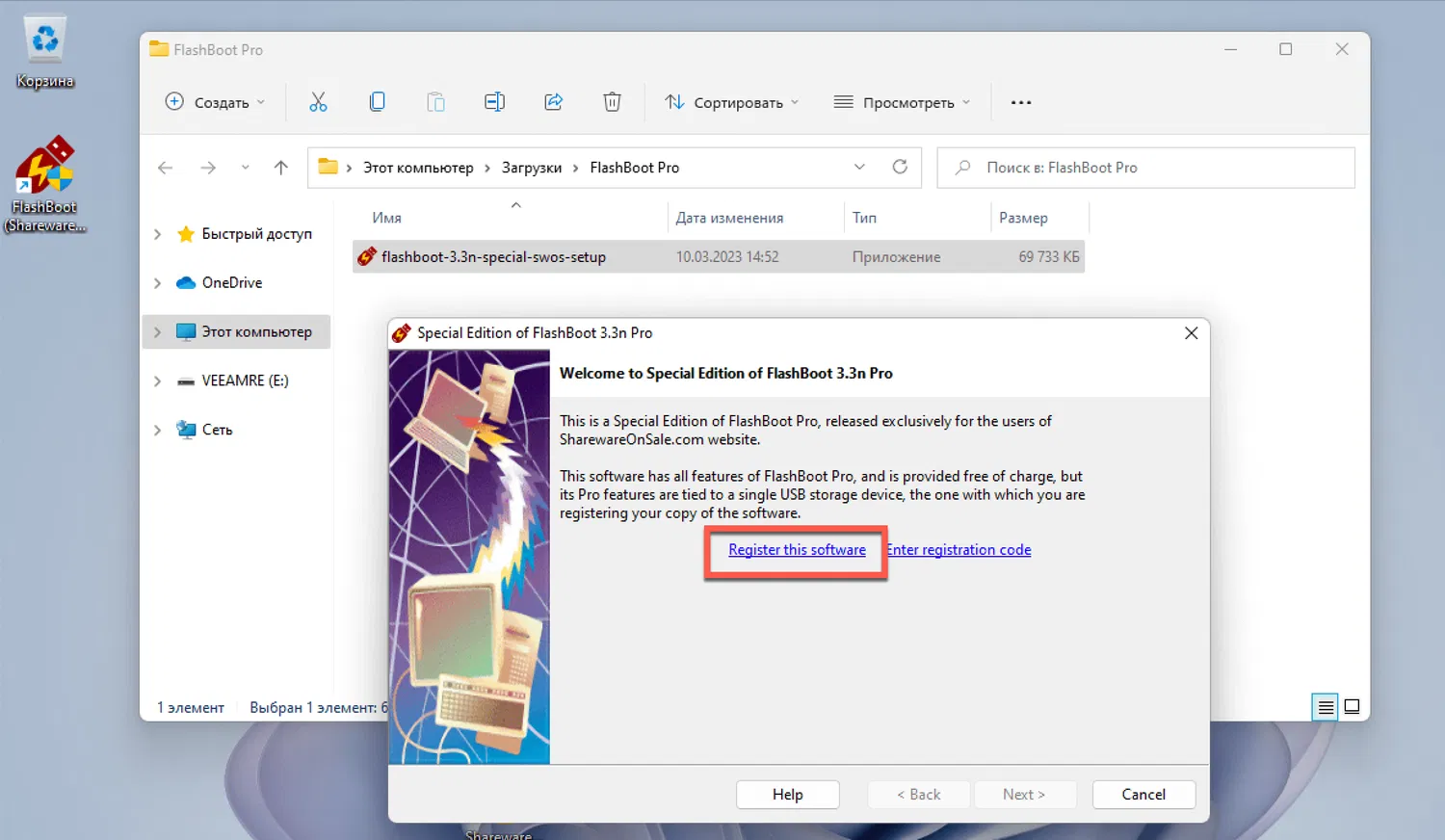The width and height of the screenshot is (1445, 840).
Task: Open the FlashBoot shortcut on the desktop
Action: tap(44, 166)
